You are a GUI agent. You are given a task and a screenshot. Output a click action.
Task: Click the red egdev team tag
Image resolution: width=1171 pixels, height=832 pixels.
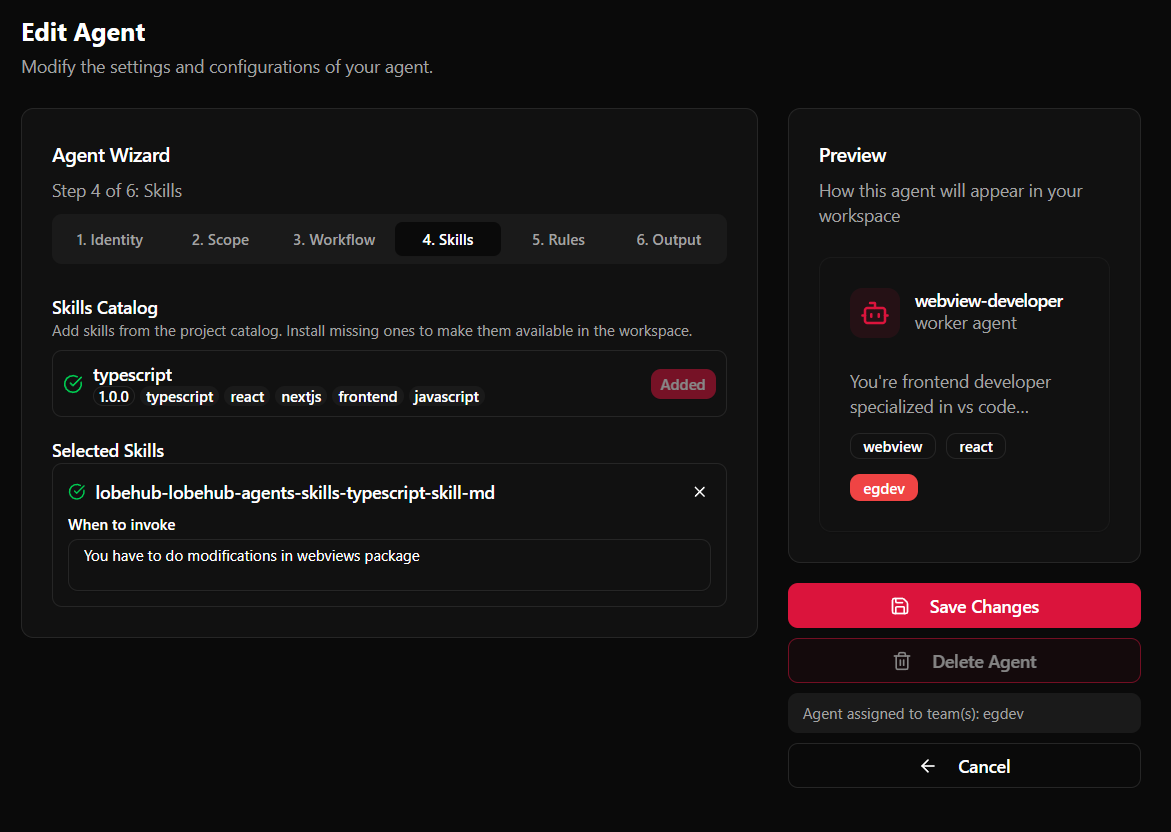[883, 488]
